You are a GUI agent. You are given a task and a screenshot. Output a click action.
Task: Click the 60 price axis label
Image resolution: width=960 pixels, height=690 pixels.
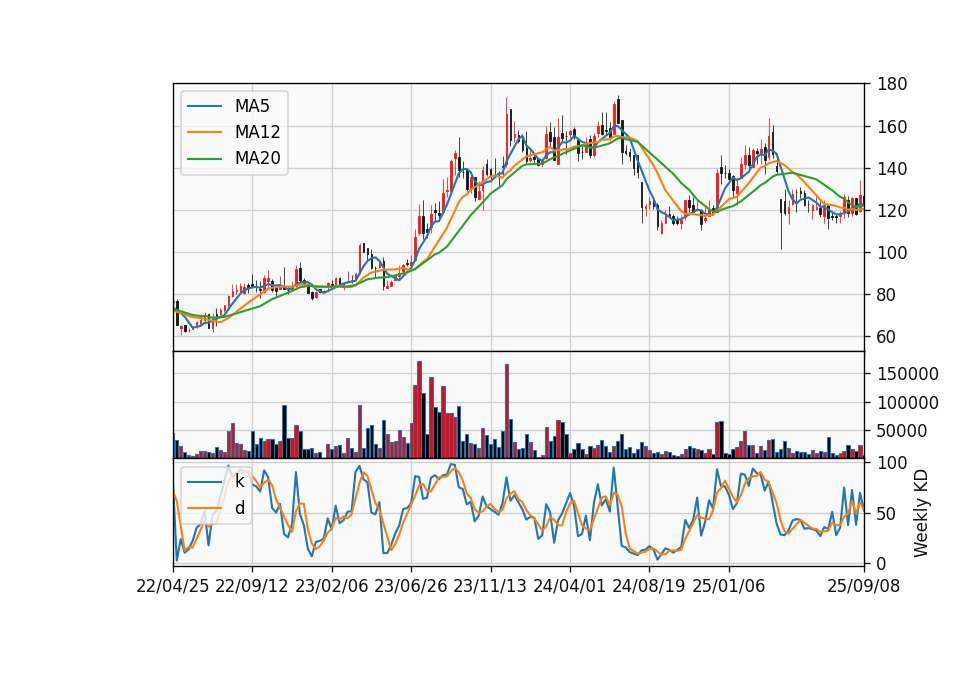[x=887, y=337]
